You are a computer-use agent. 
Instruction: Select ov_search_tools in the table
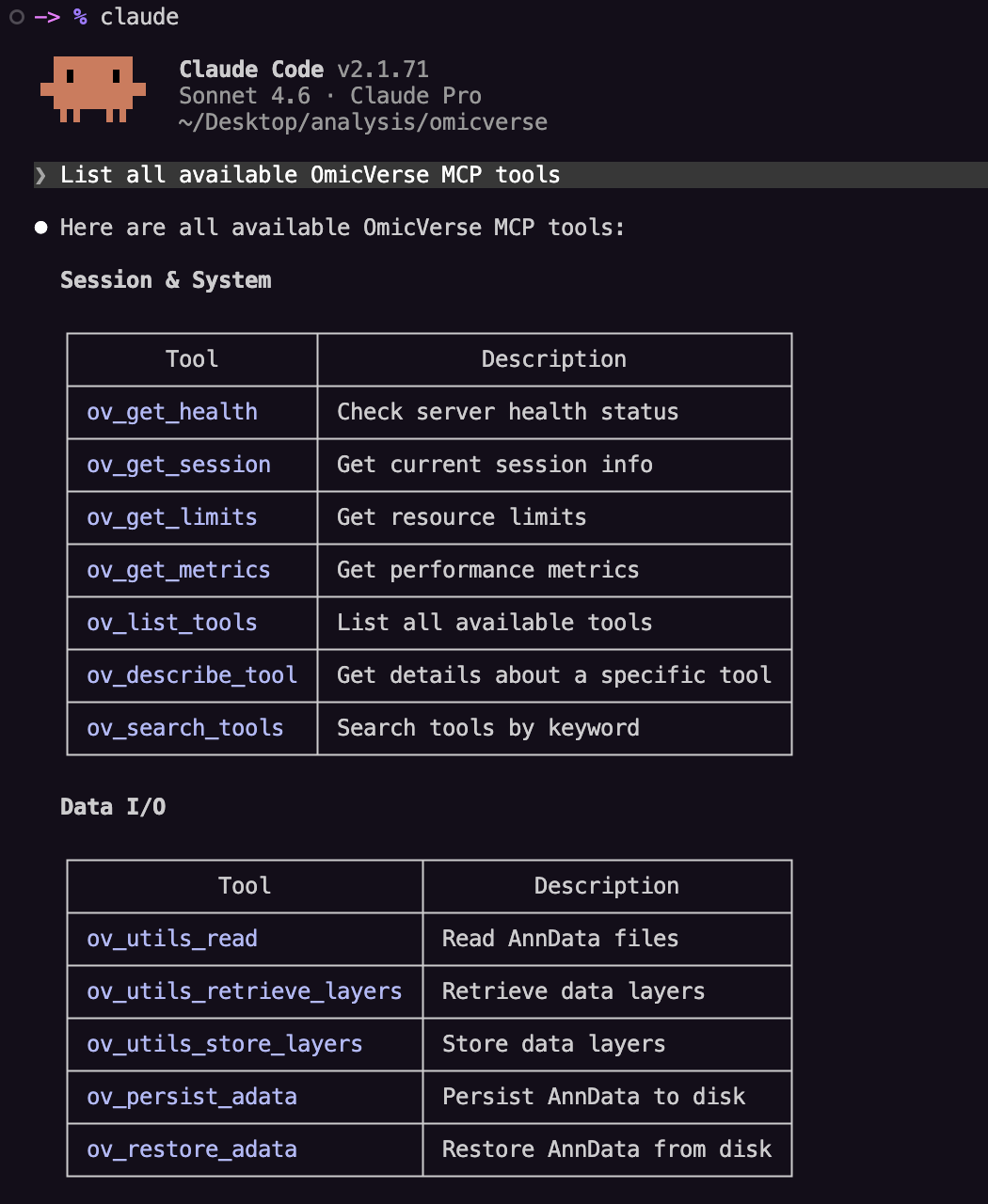click(185, 728)
